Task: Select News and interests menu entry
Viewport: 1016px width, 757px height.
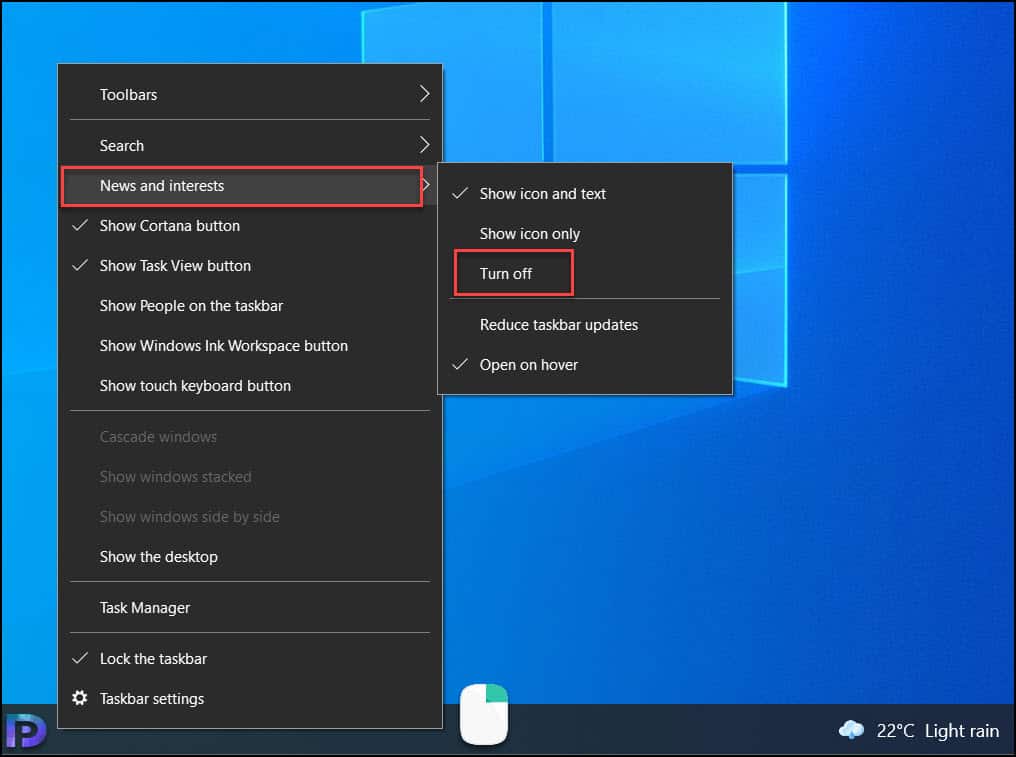Action: 250,186
